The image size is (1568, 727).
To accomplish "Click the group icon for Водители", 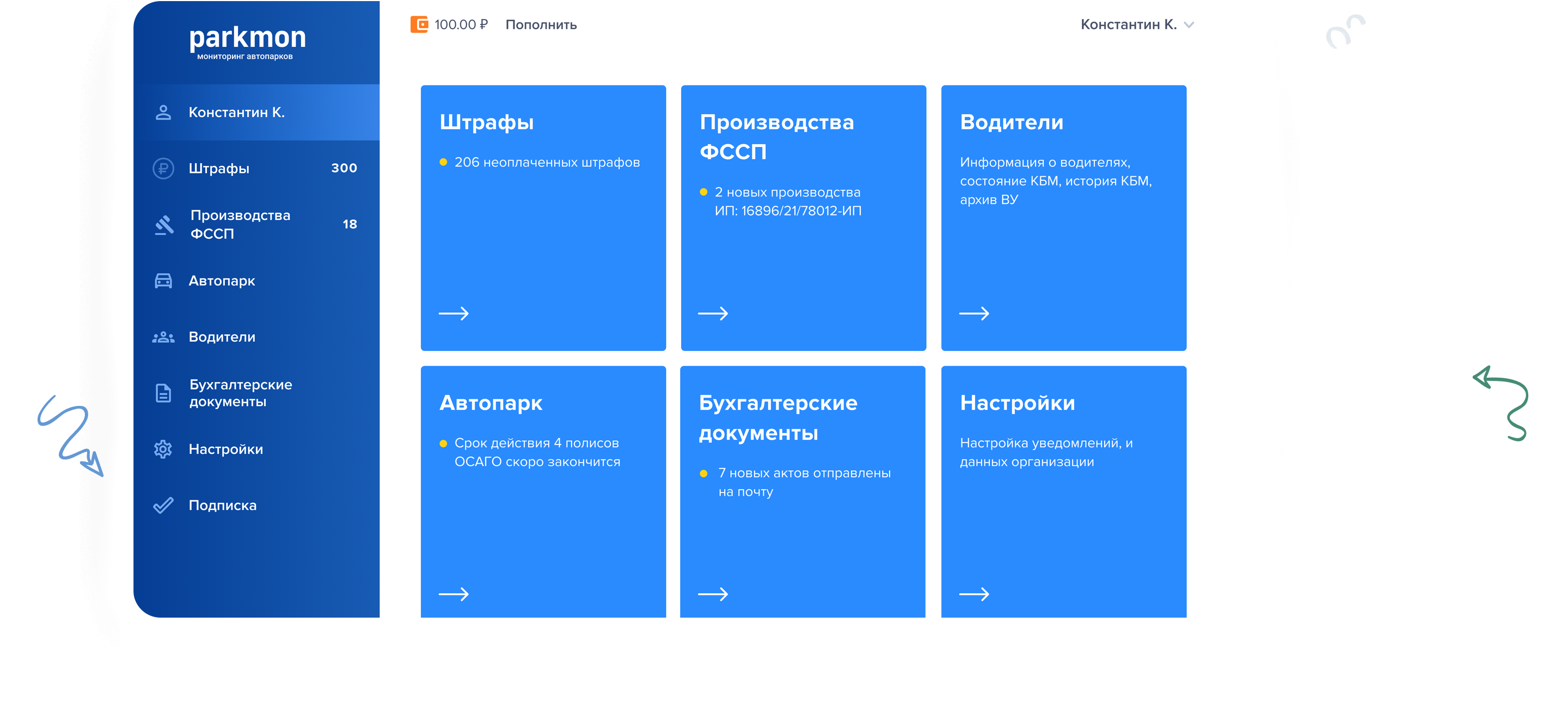I will click(163, 337).
